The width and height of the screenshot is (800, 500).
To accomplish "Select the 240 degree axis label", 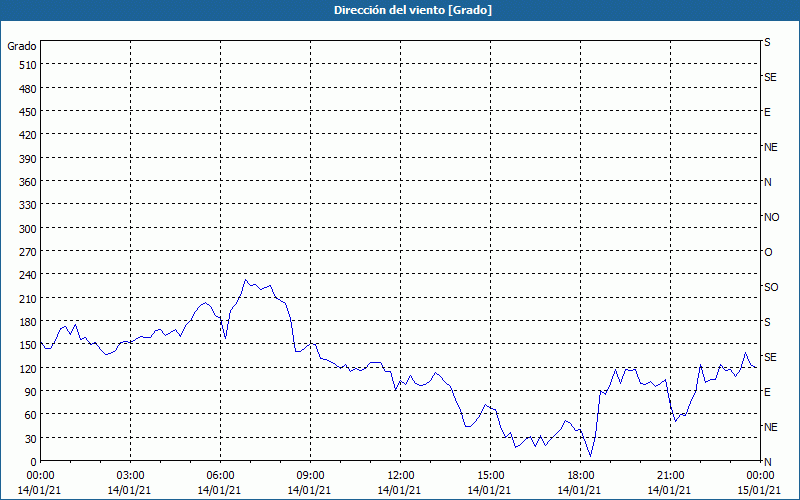I will [x=28, y=276].
